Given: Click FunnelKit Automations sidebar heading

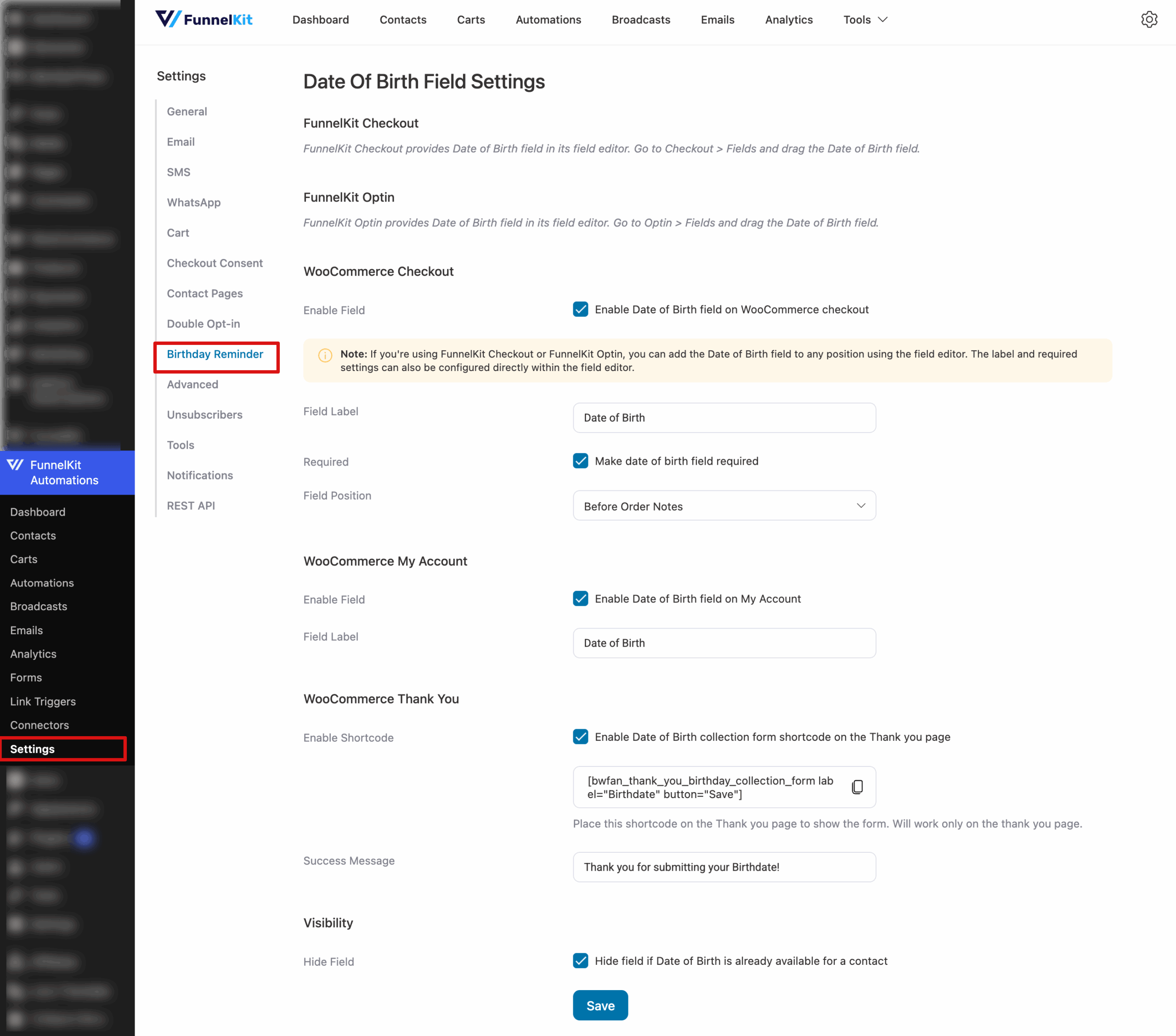Looking at the screenshot, I should [x=64, y=472].
